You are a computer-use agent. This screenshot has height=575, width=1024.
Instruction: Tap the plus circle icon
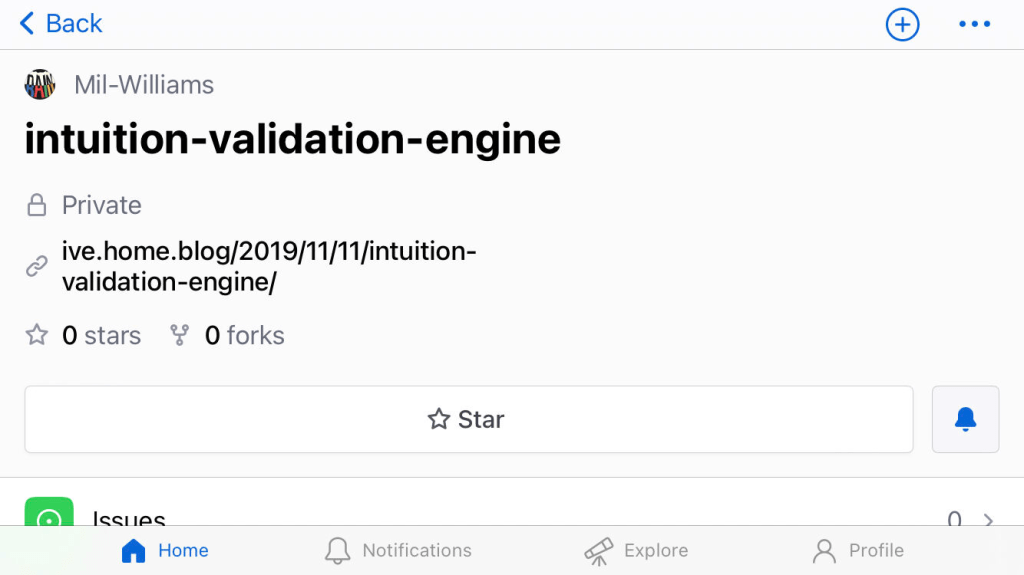pos(902,24)
